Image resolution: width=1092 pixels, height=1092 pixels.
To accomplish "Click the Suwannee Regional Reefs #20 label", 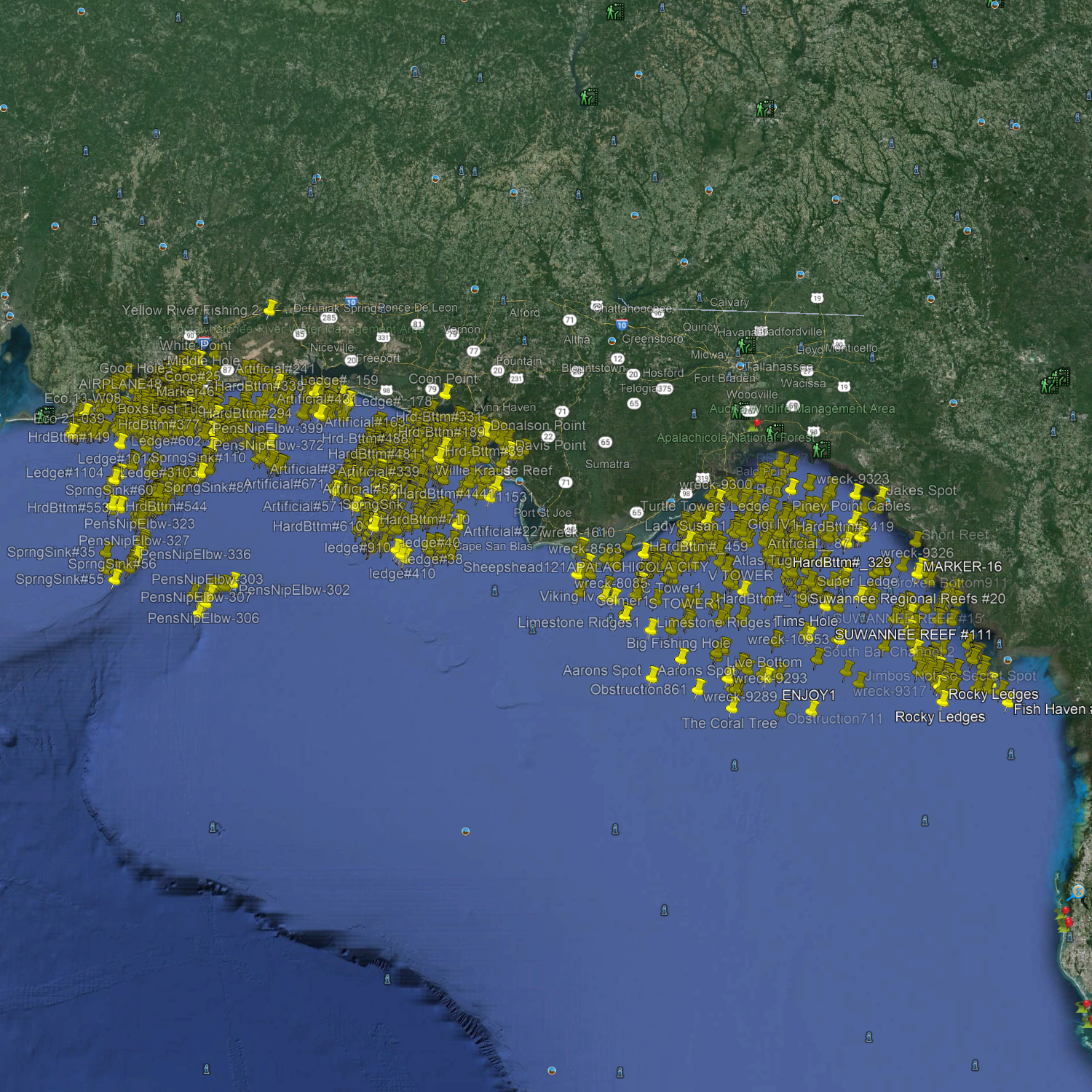I will [906, 599].
